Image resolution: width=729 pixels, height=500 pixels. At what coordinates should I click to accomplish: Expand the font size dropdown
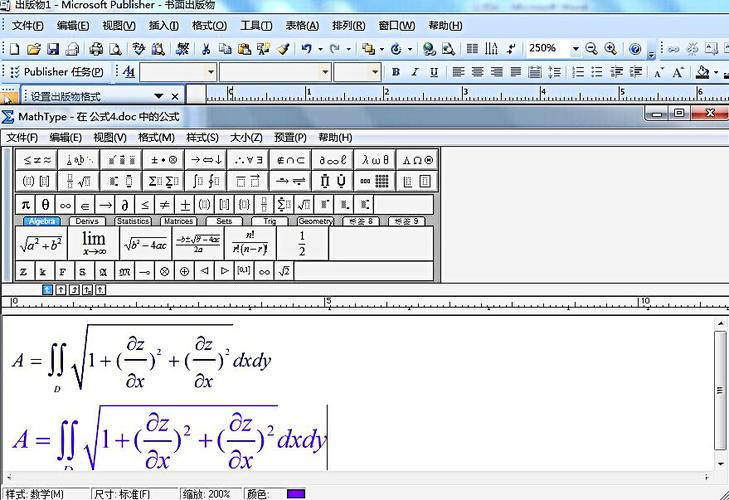(375, 72)
